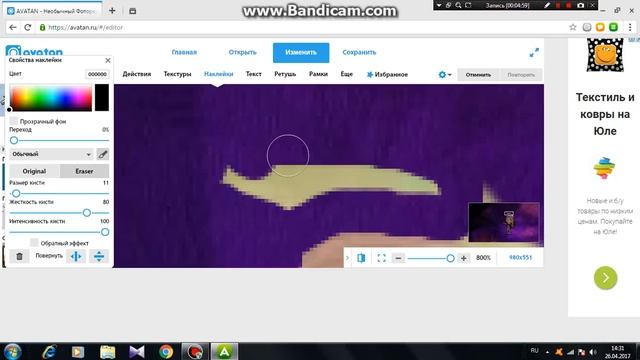Image resolution: width=640 pixels, height=360 pixels.
Task: Zoom out with the minus button
Action: point(398,258)
